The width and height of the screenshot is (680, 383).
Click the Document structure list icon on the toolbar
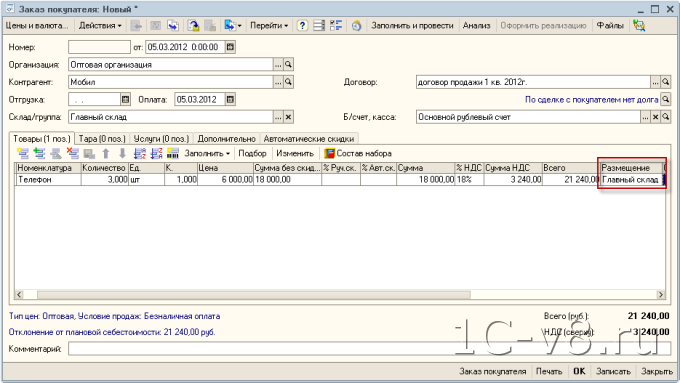click(x=319, y=26)
